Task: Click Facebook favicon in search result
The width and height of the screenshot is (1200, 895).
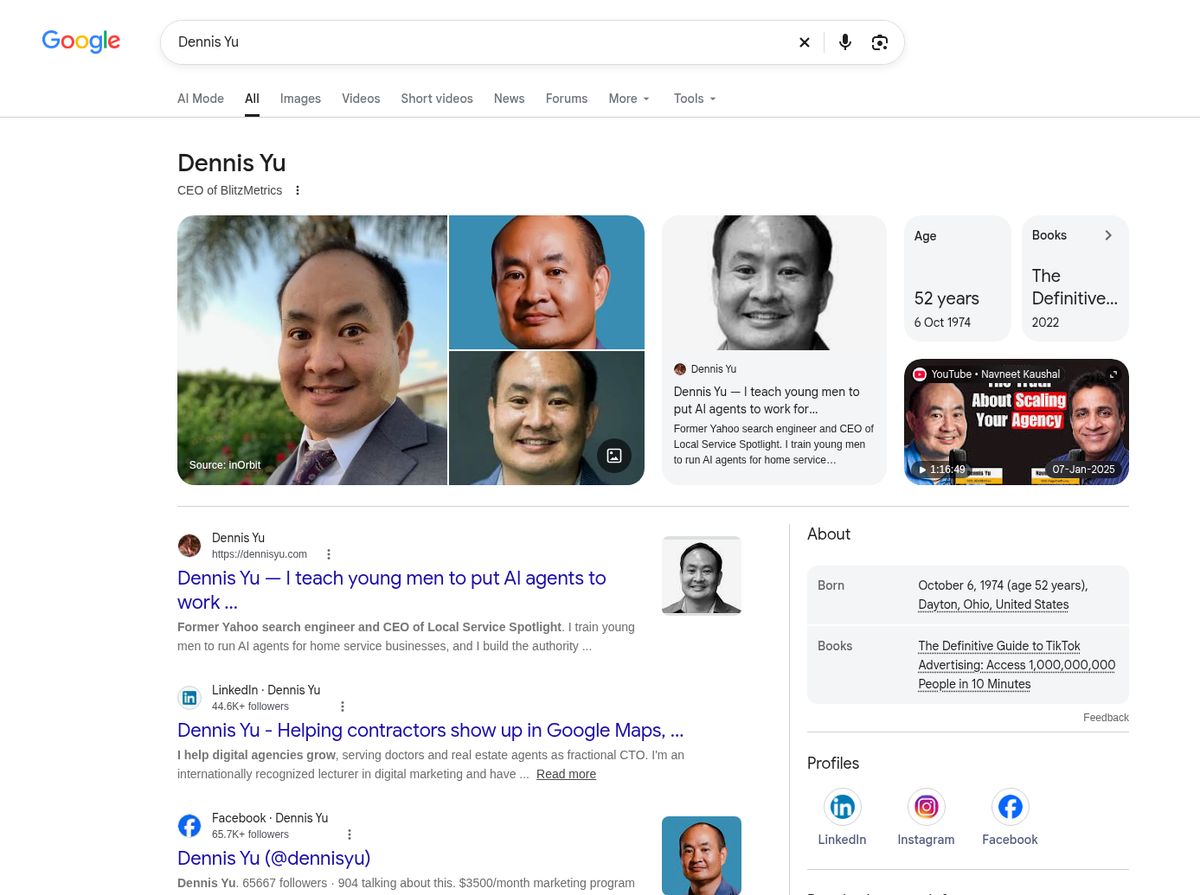Action: (189, 826)
